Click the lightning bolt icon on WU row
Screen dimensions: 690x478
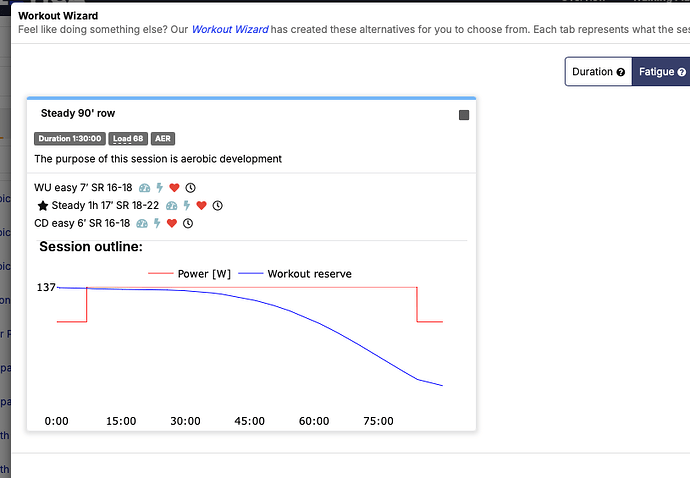159,188
